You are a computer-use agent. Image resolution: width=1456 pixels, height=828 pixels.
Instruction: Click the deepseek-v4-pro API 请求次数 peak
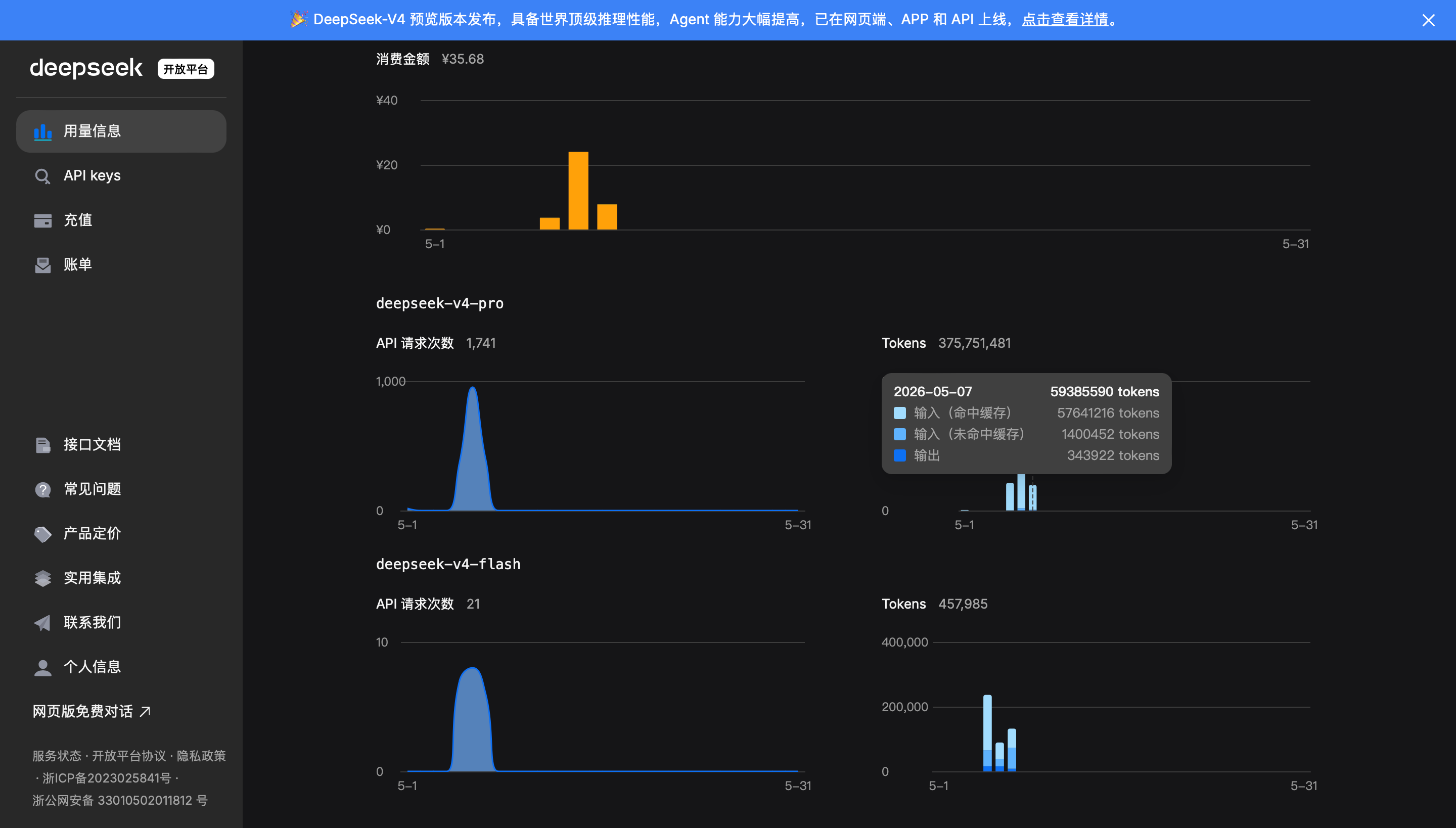coord(473,388)
